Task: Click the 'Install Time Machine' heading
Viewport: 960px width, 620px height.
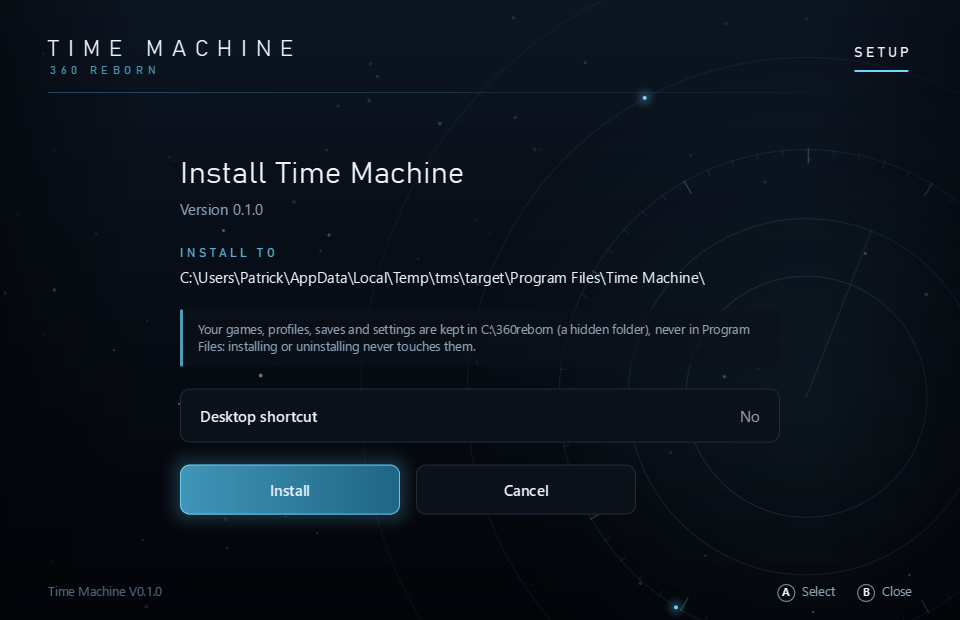Action: click(x=321, y=173)
